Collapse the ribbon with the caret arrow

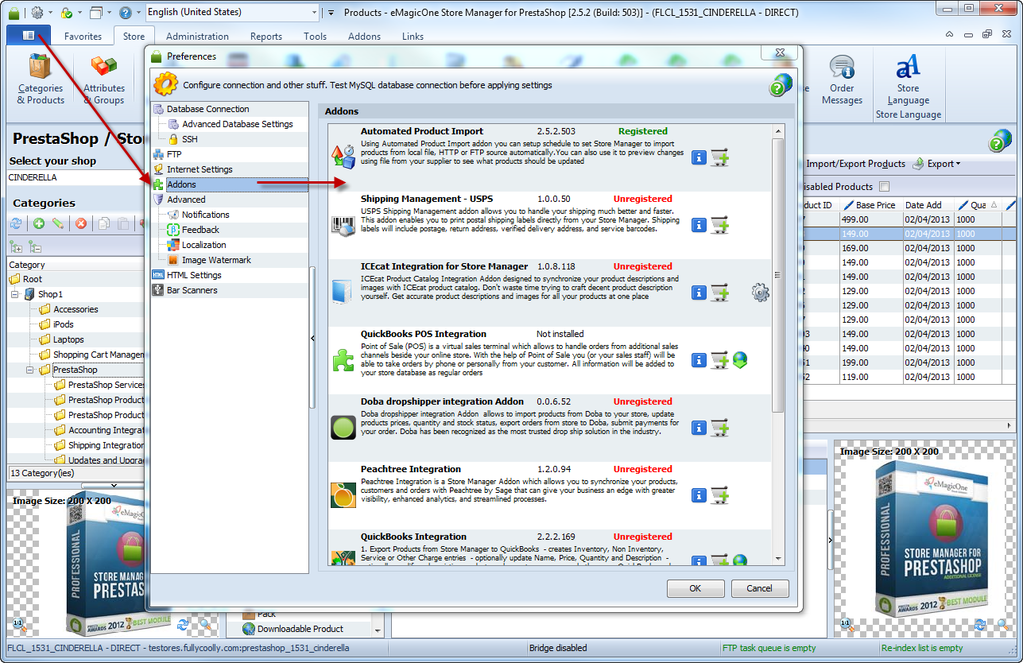[949, 34]
